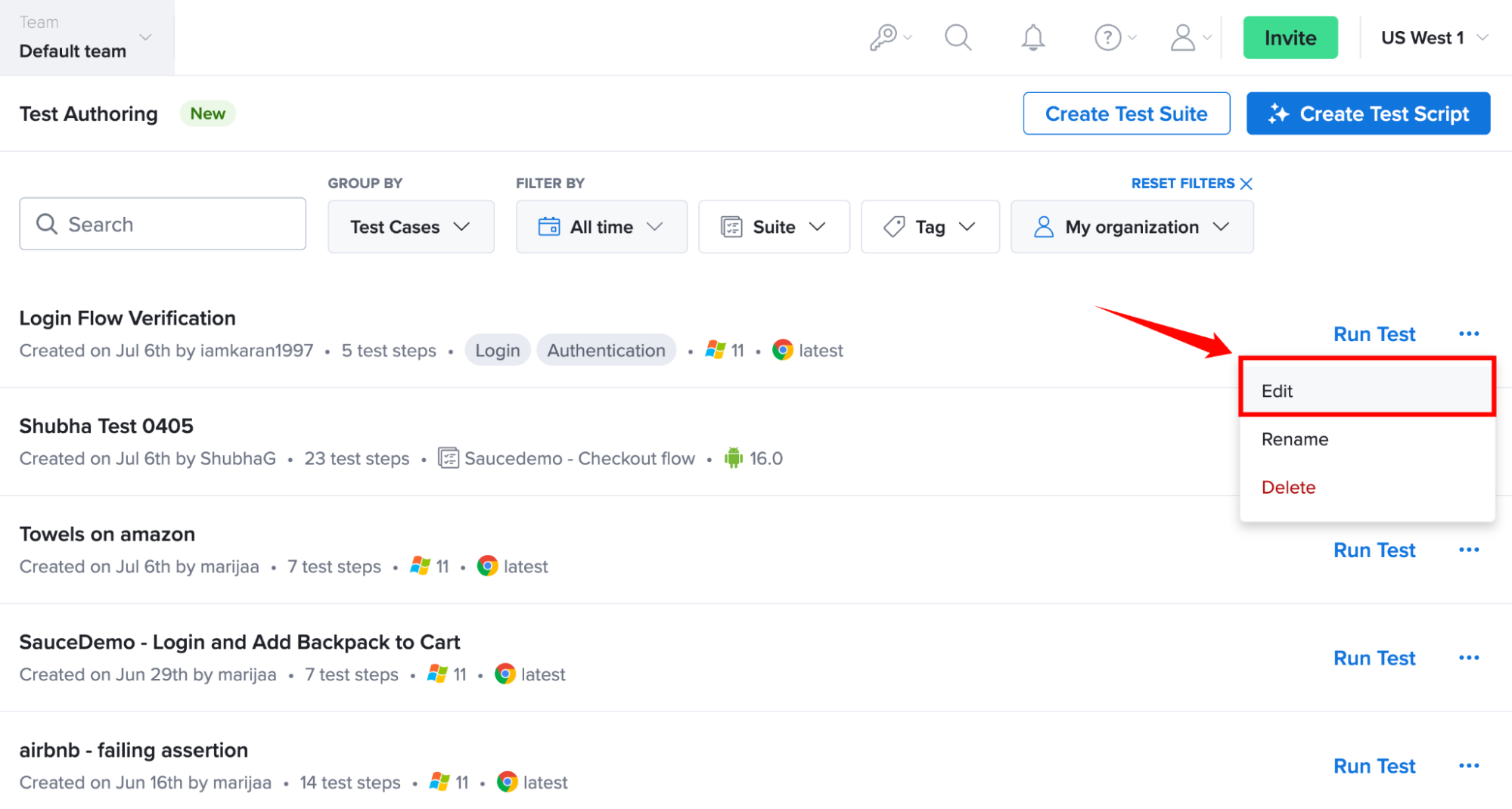Open notifications bell icon
Viewport: 1512px width, 809px height.
point(1032,37)
